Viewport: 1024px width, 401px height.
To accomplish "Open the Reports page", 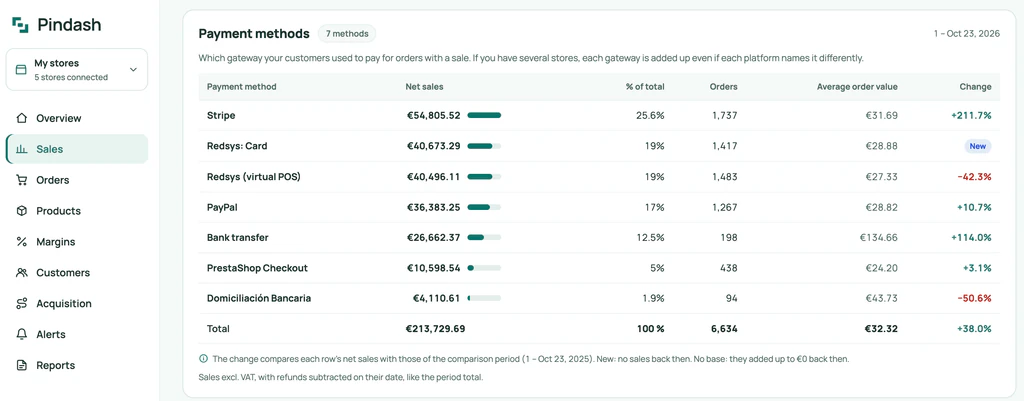I will click(77, 365).
